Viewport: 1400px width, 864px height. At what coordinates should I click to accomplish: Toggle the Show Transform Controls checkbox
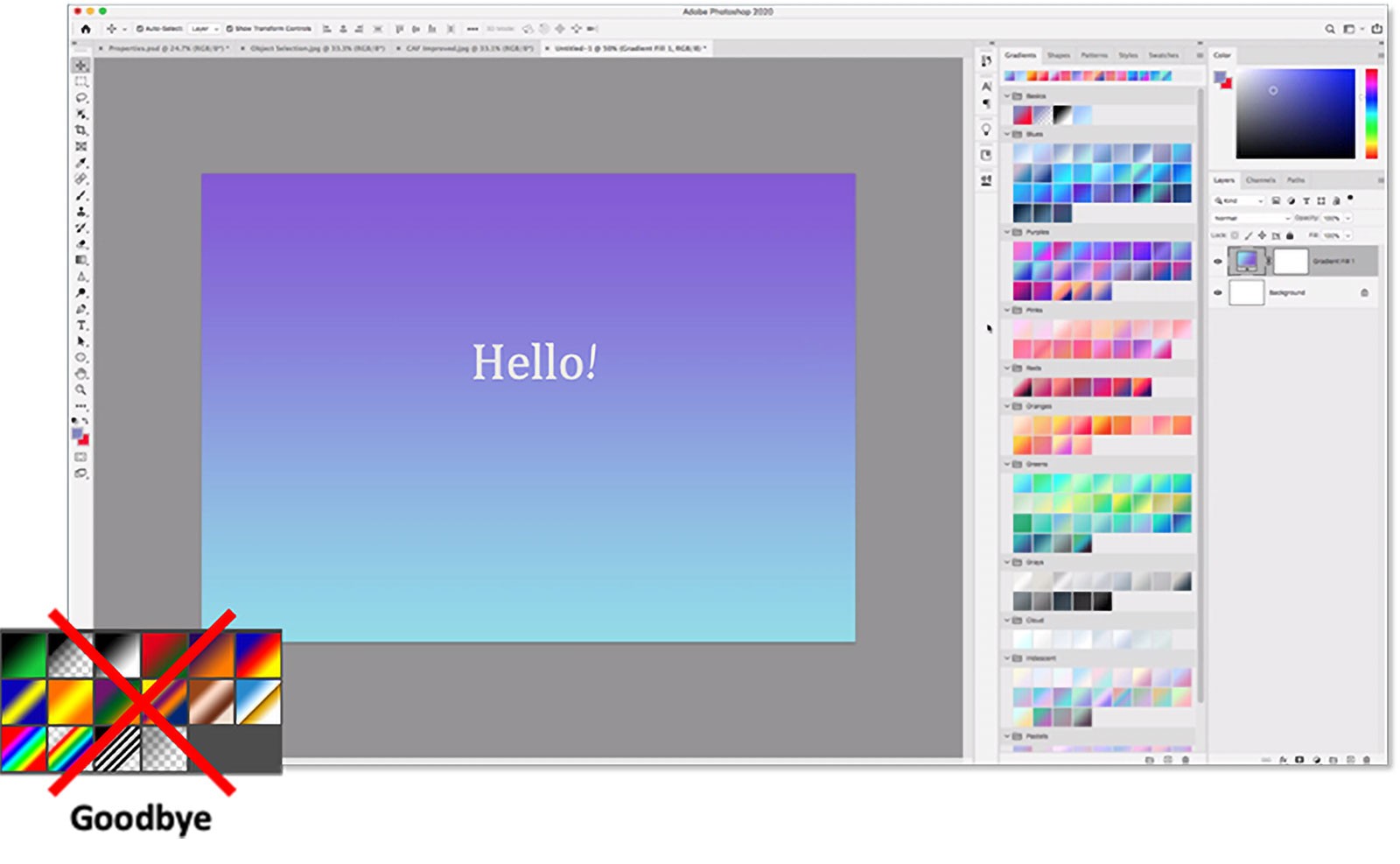[x=230, y=29]
